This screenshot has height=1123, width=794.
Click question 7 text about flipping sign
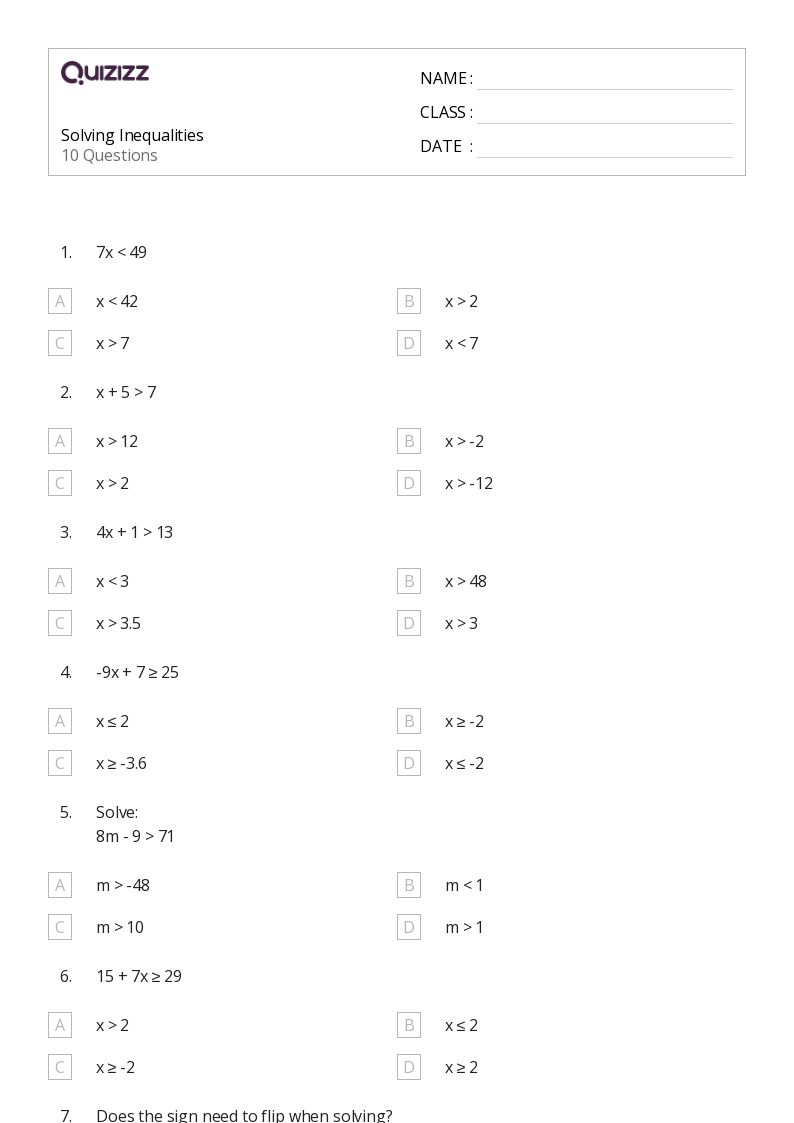point(244,1115)
